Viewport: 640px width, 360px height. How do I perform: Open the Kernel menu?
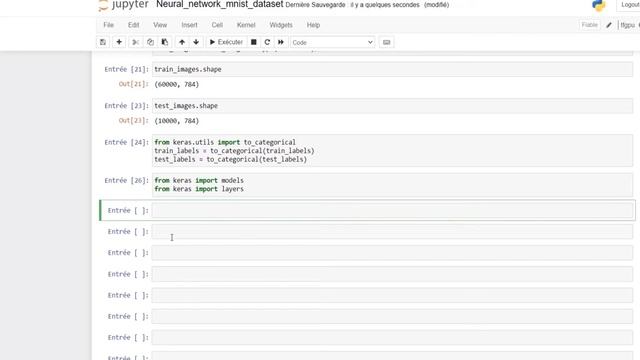246,25
